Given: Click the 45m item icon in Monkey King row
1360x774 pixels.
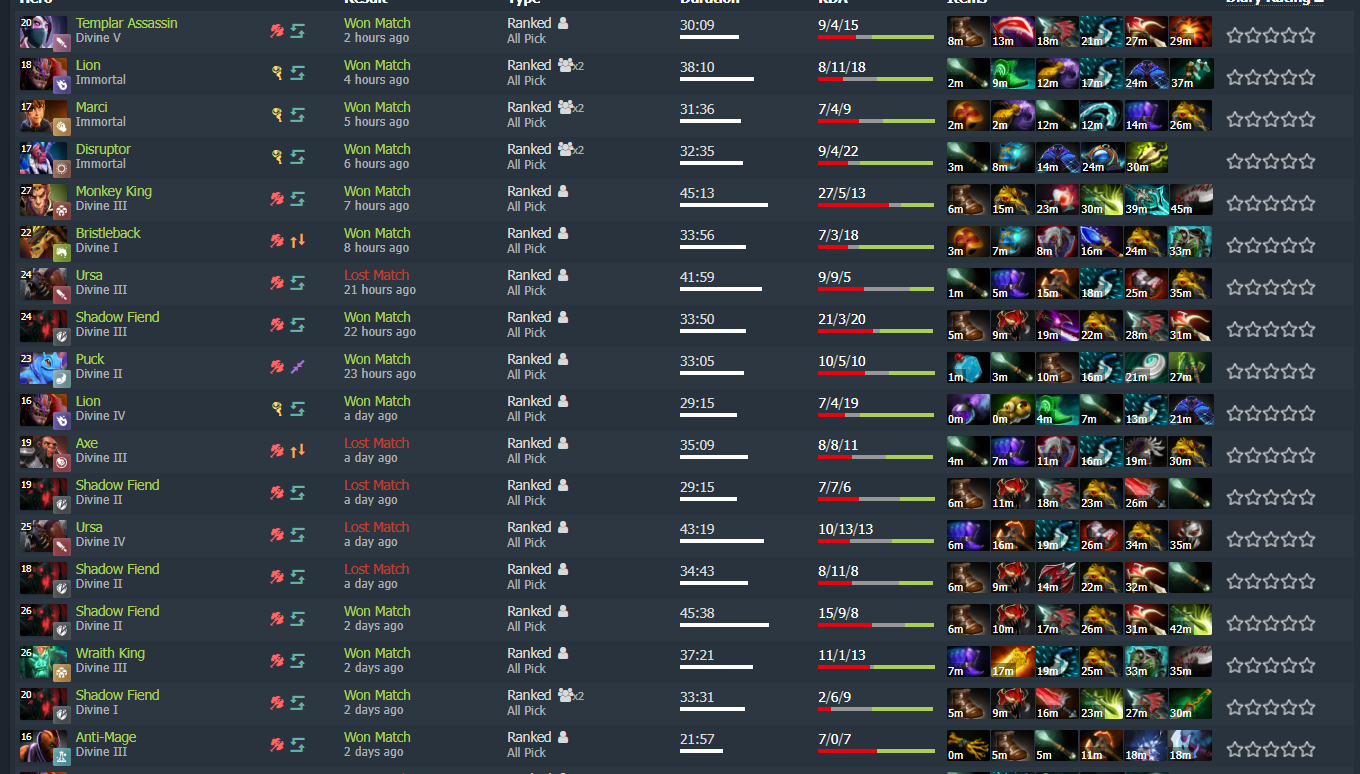Looking at the screenshot, I should tap(1190, 200).
